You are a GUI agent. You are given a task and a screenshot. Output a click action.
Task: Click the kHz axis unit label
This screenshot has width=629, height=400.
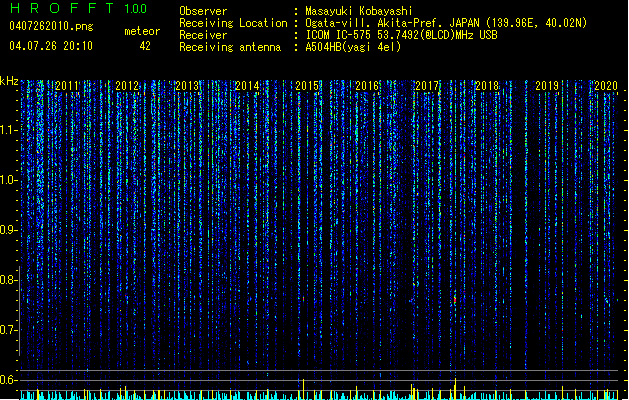pyautogui.click(x=9, y=81)
